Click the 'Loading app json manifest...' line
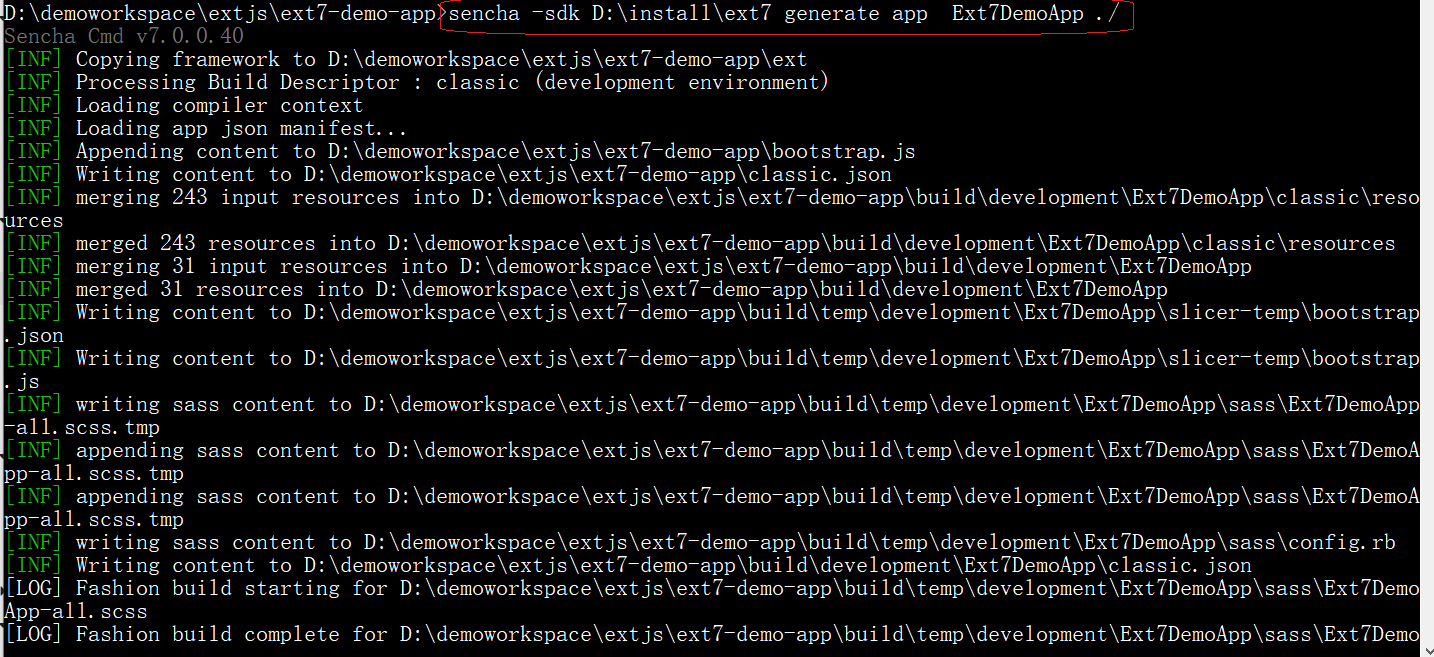 [x=206, y=129]
